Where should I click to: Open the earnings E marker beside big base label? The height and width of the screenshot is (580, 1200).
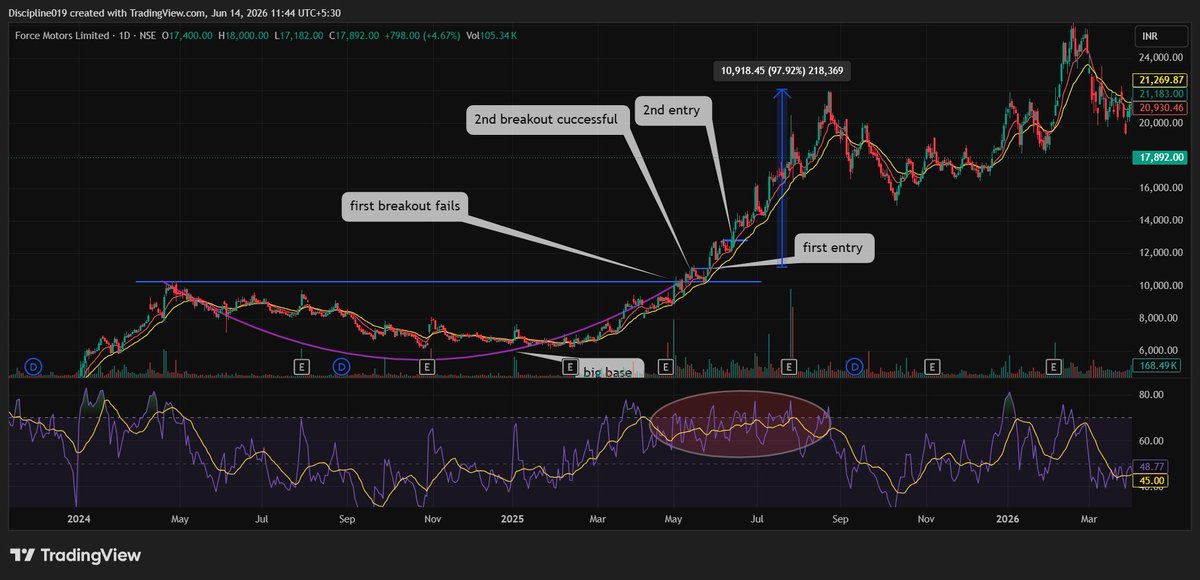pyautogui.click(x=570, y=367)
